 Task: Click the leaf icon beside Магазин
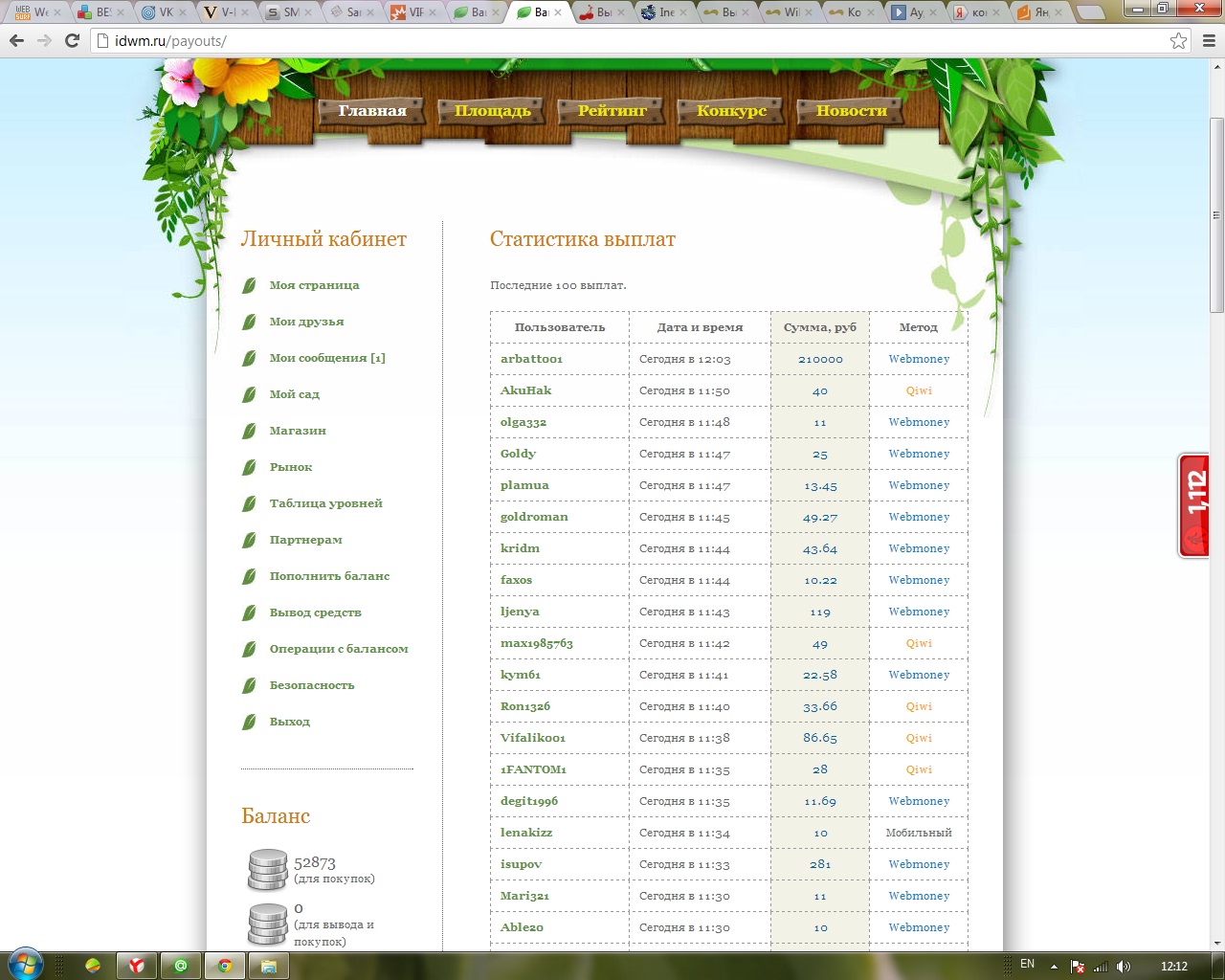(249, 431)
